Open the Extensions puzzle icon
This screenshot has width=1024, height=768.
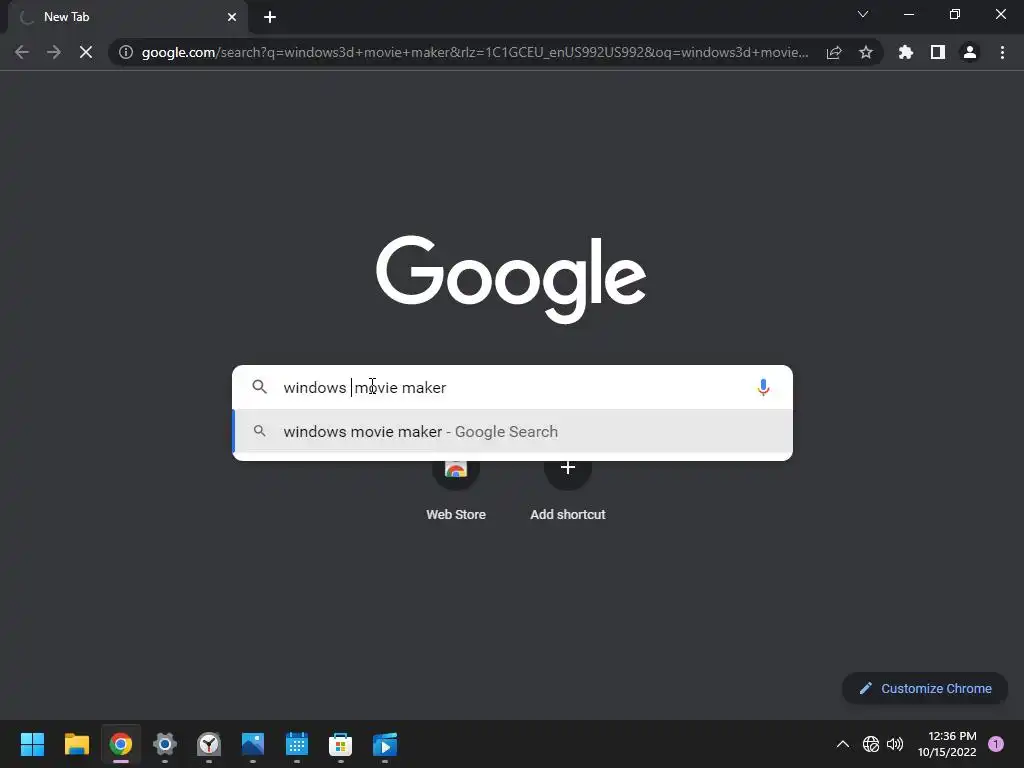(x=906, y=52)
